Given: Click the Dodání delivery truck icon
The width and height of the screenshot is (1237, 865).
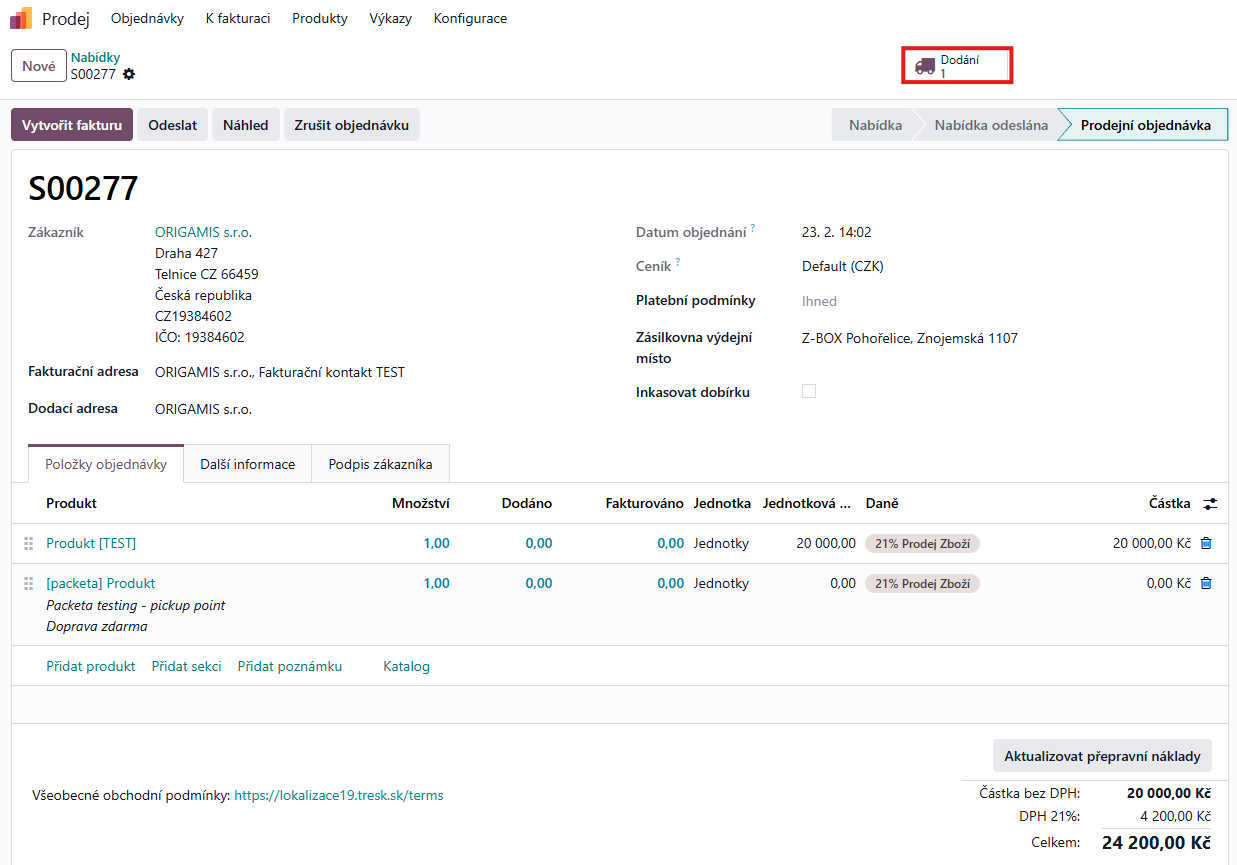Looking at the screenshot, I should (925, 66).
